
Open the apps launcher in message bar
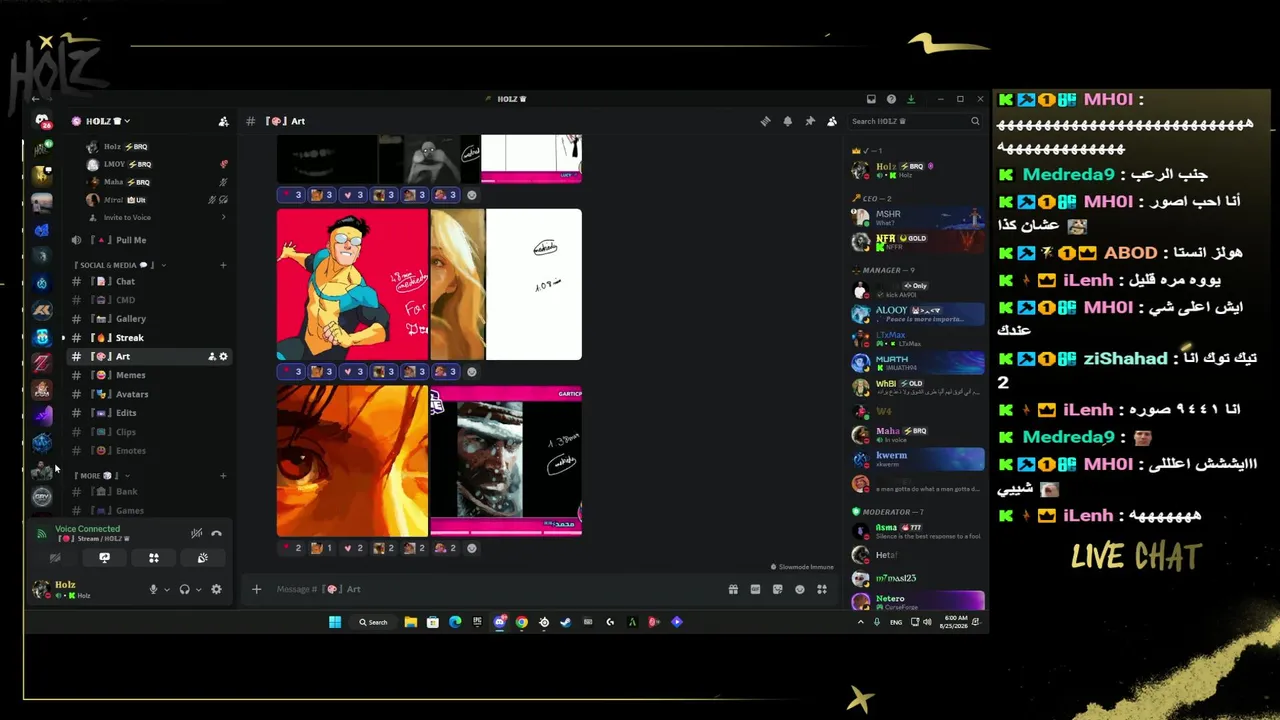click(x=822, y=590)
